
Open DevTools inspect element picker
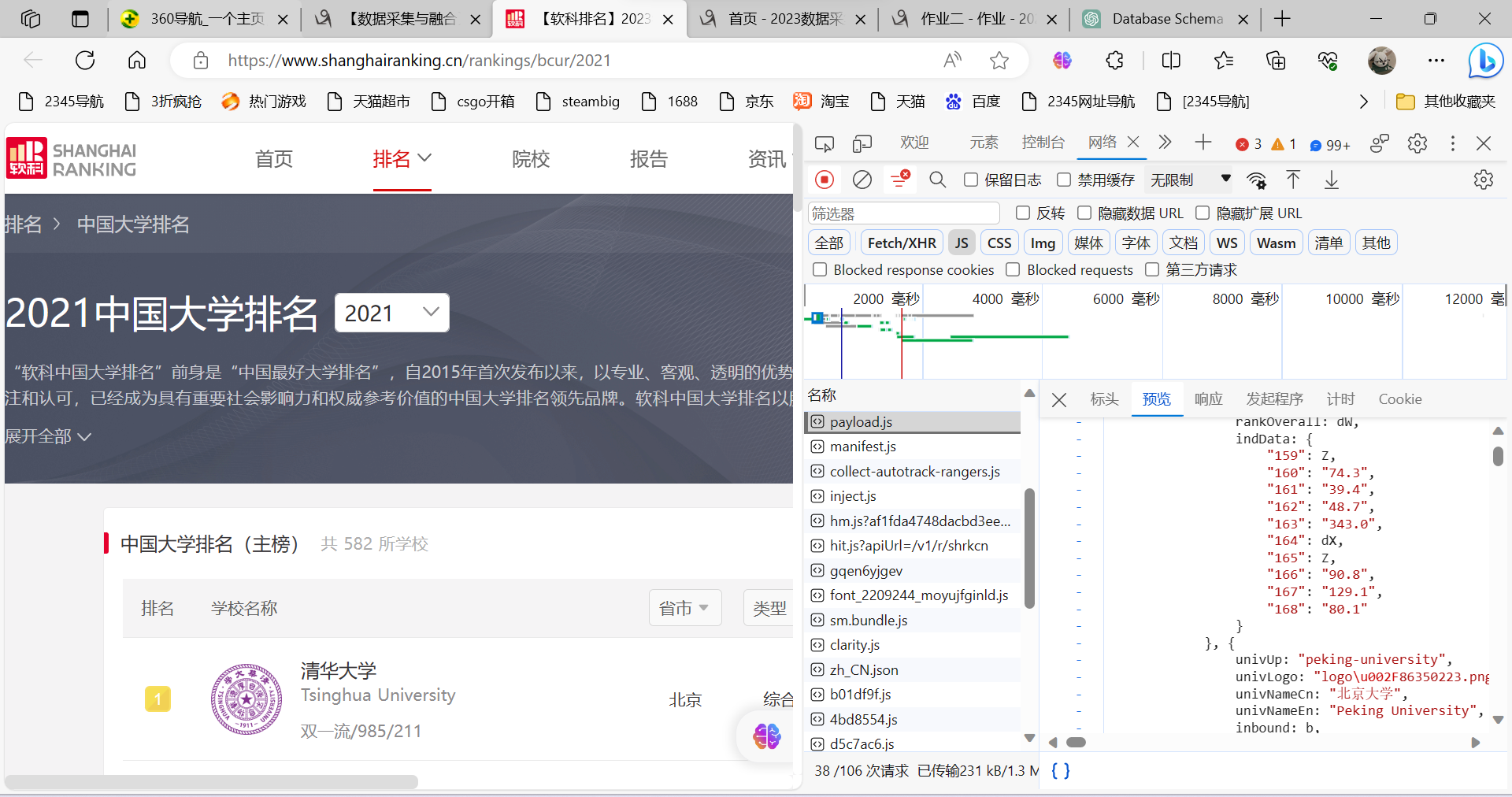[825, 143]
